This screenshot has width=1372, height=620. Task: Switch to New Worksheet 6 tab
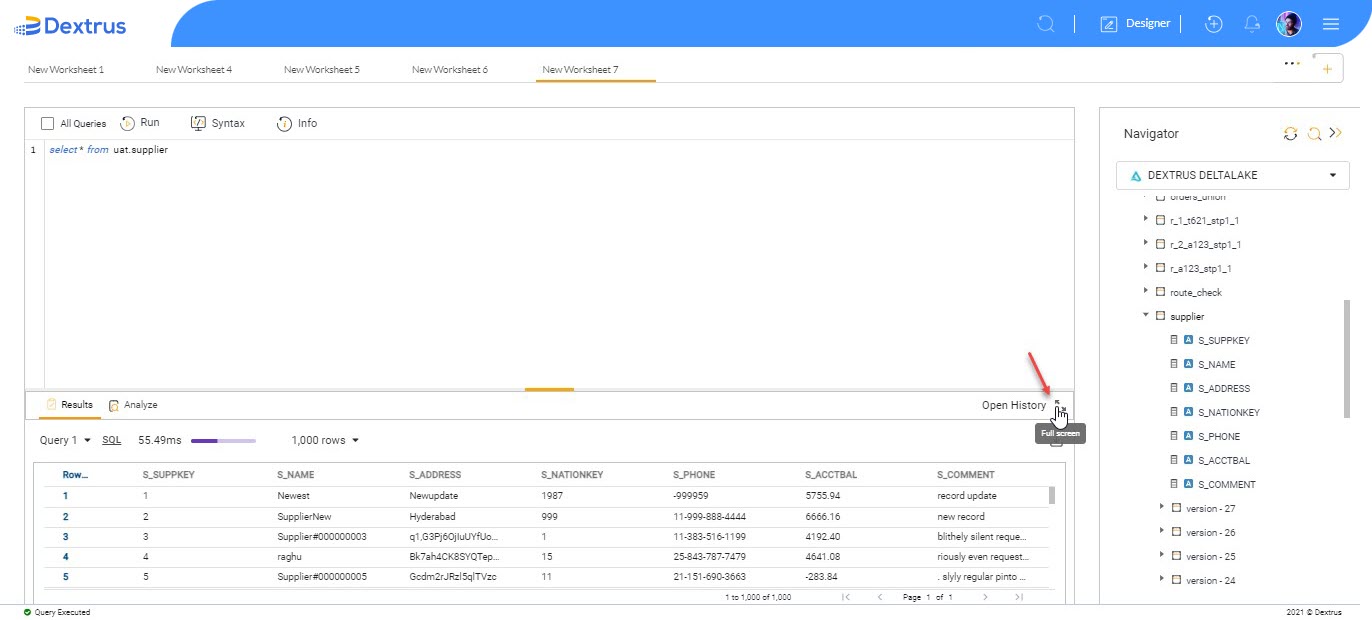tap(450, 70)
